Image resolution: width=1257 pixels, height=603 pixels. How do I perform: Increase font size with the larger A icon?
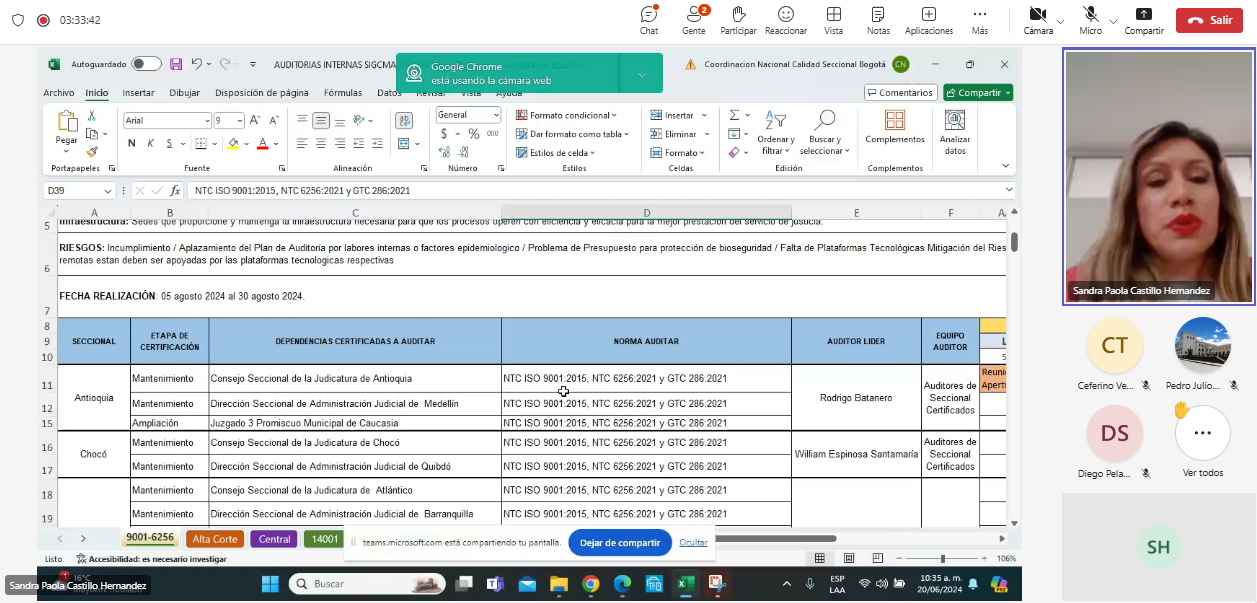point(255,120)
